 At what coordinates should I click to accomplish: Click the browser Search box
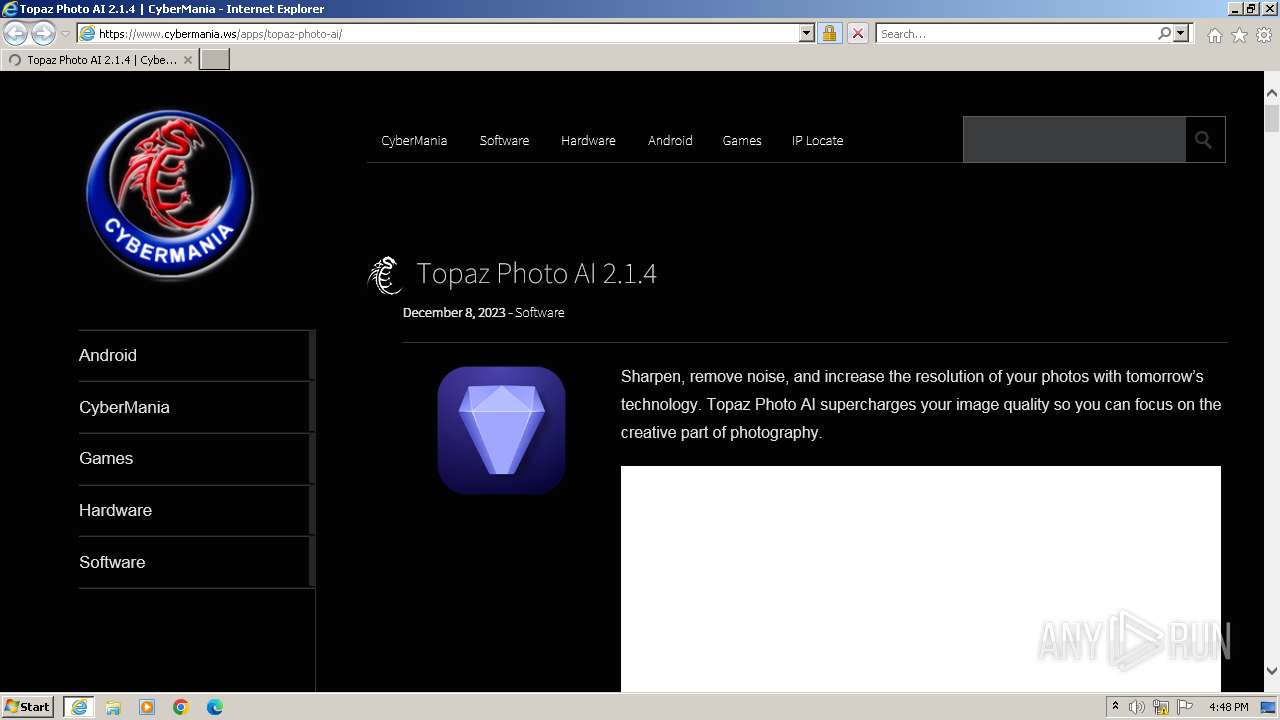(1016, 33)
